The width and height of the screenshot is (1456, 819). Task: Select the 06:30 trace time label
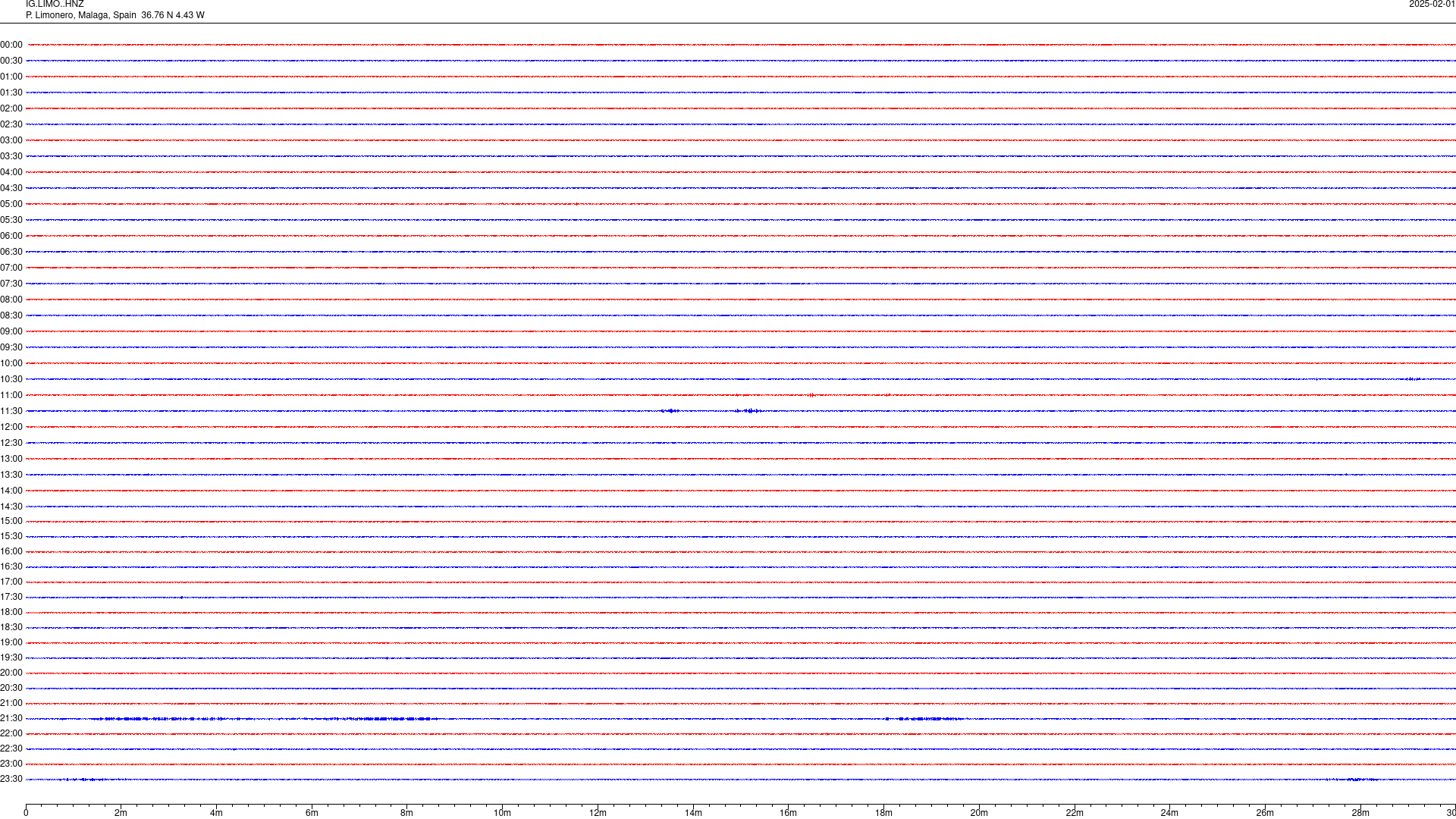coord(11,252)
